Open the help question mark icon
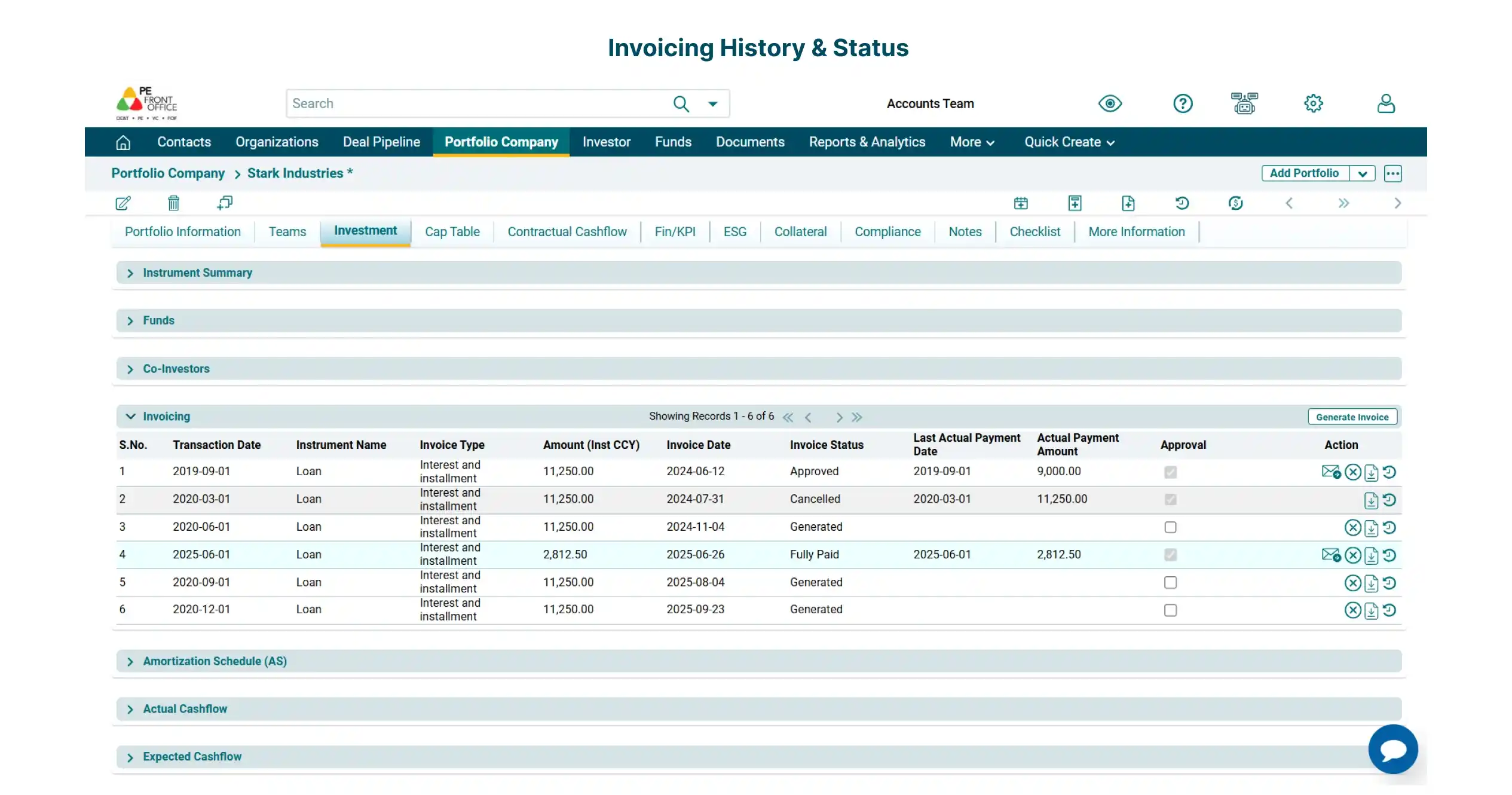Image resolution: width=1512 pixels, height=795 pixels. coord(1183,103)
